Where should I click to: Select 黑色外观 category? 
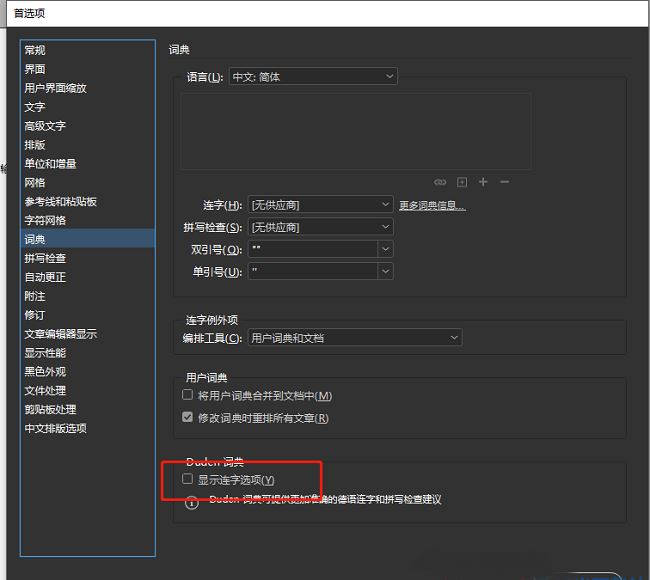pyautogui.click(x=88, y=371)
